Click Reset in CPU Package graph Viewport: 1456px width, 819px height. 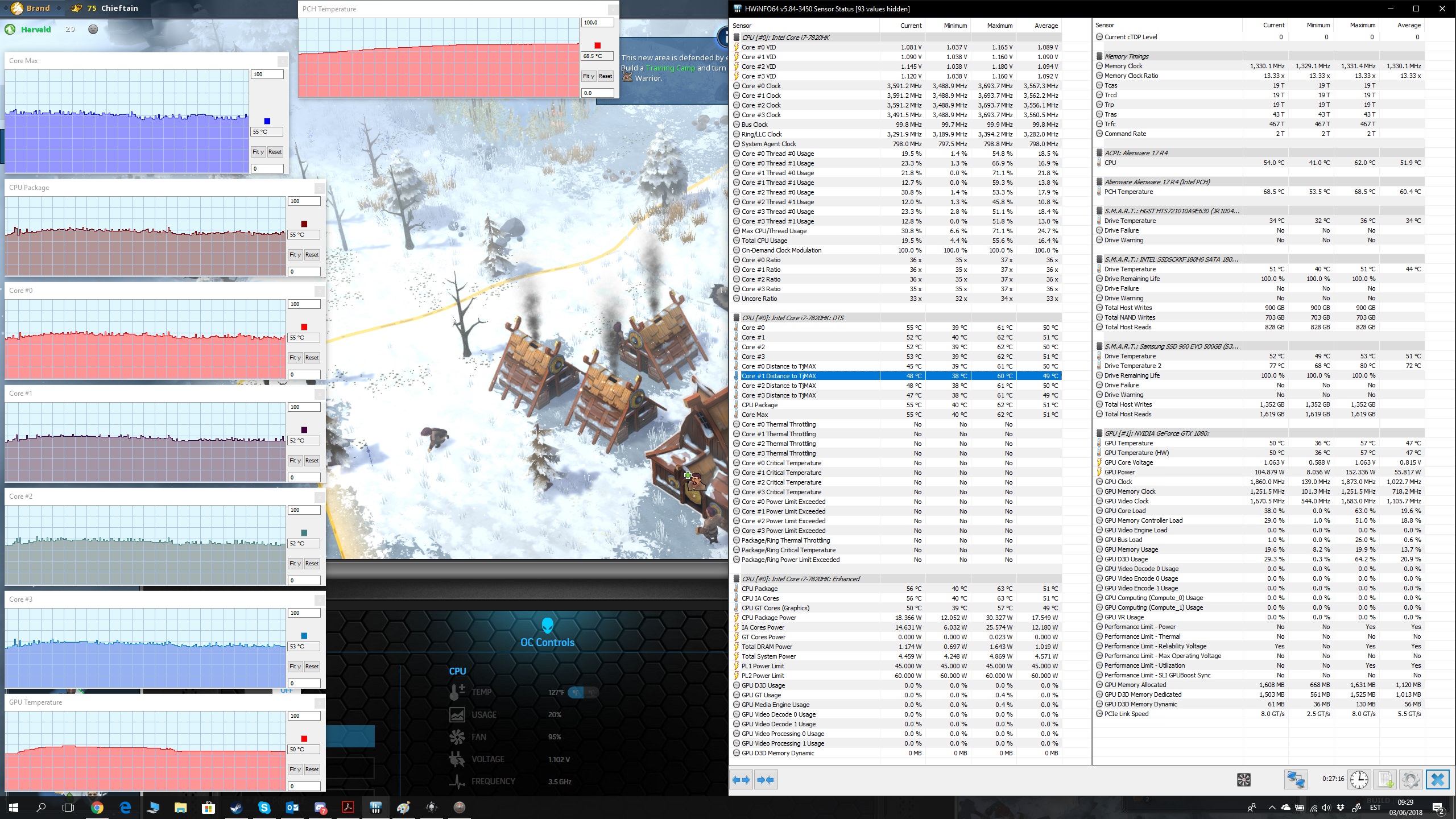[312, 255]
